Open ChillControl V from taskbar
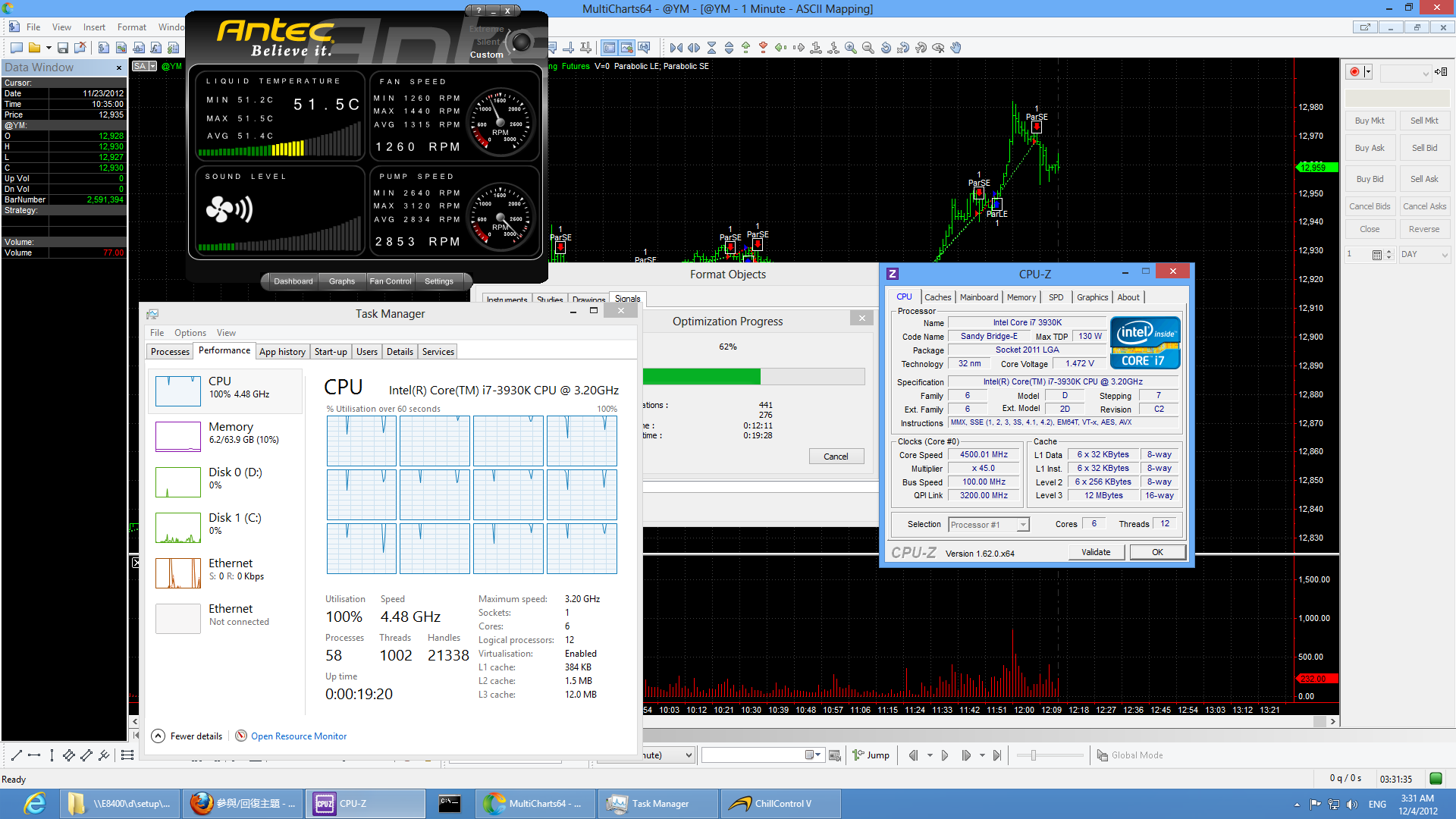The height and width of the screenshot is (819, 1456). click(780, 804)
